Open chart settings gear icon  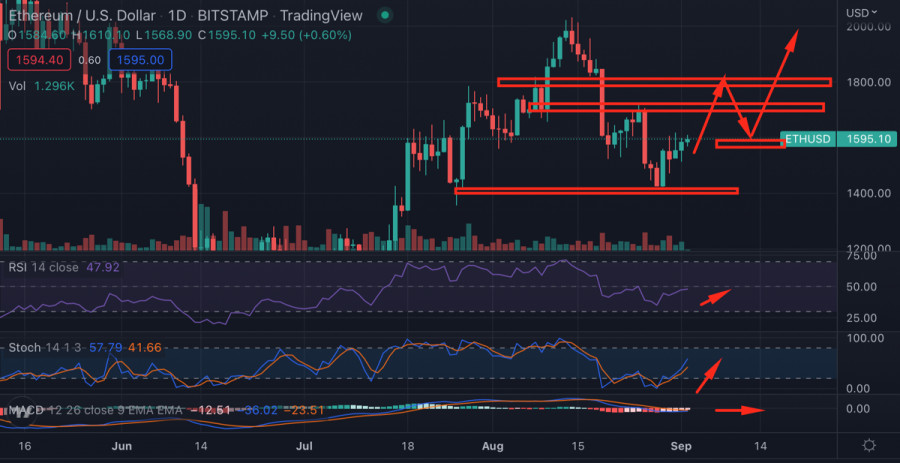[869, 445]
